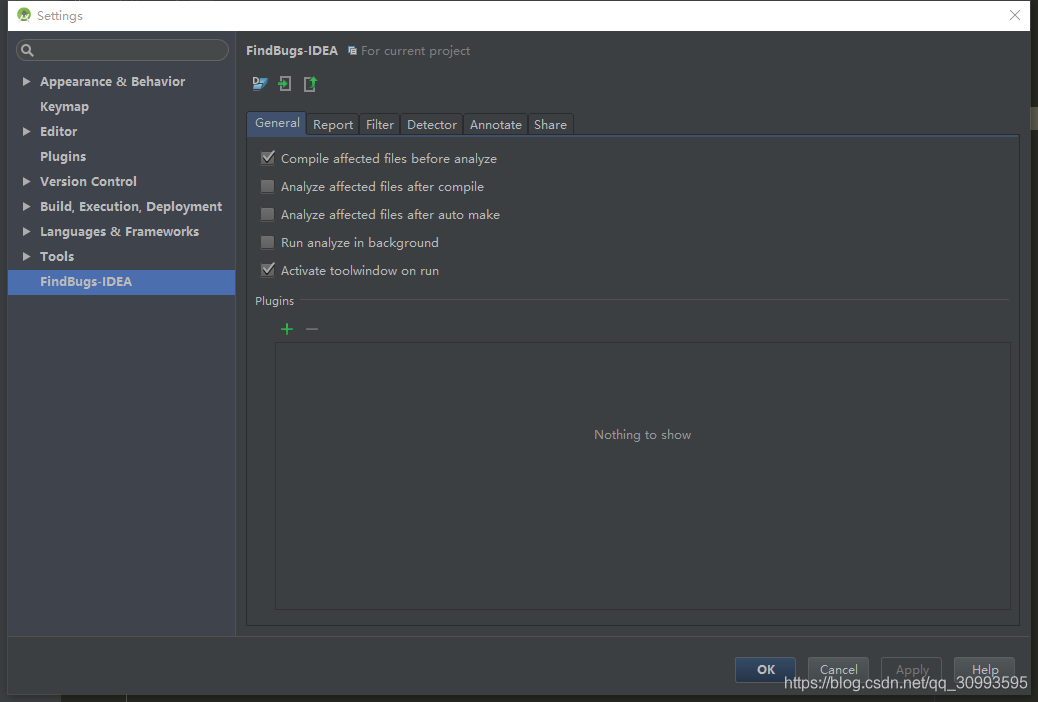The width and height of the screenshot is (1038, 702).
Task: Select Keymap in settings tree
Action: point(64,107)
